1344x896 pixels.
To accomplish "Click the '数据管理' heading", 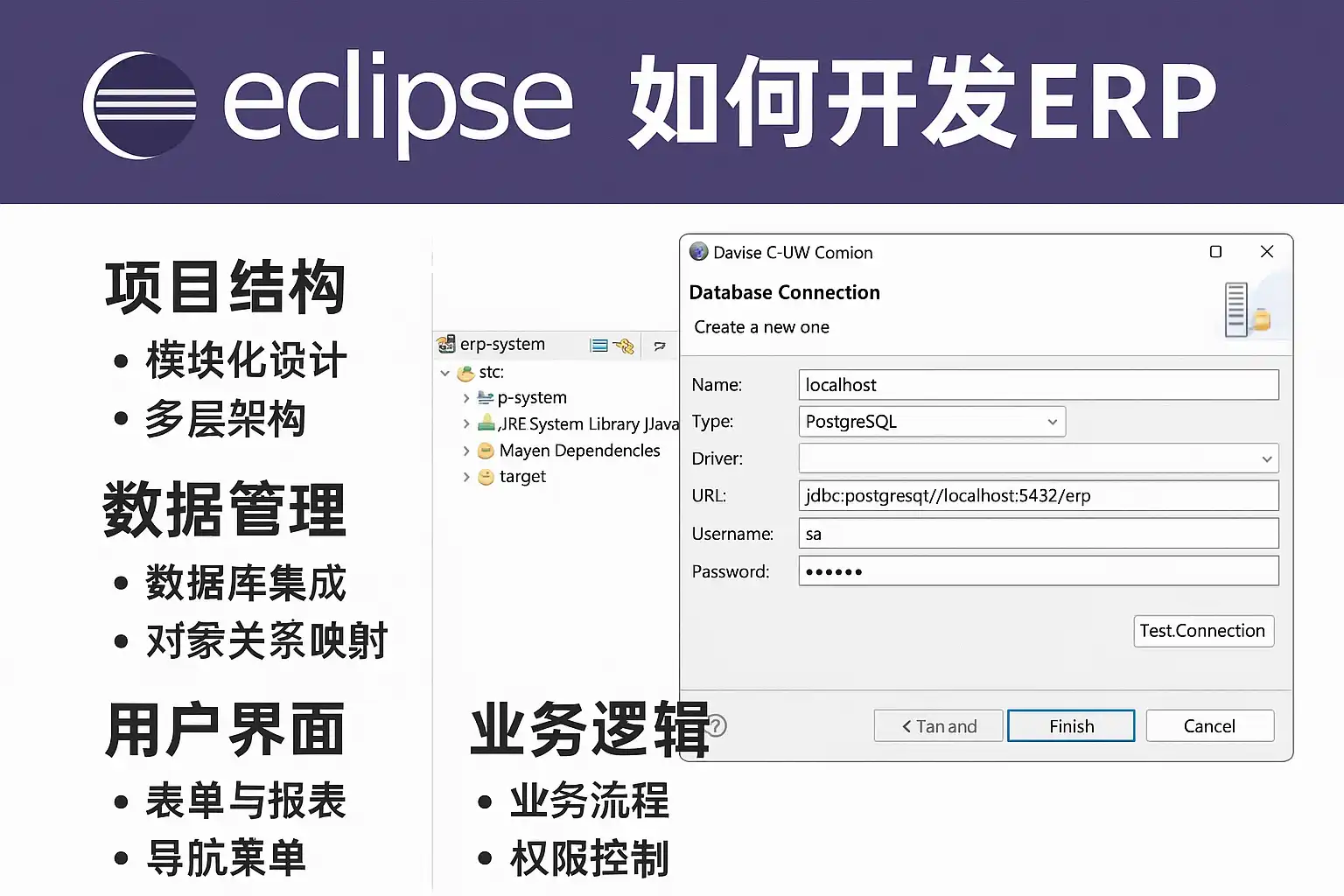I will point(225,509).
